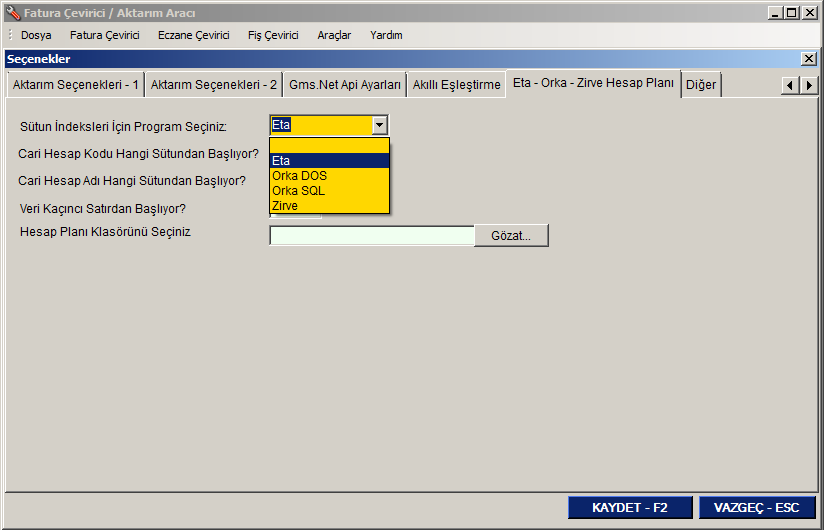
Task: Select the Eta - Orka - Zirve Hesap Planı tab
Action: (x=593, y=83)
